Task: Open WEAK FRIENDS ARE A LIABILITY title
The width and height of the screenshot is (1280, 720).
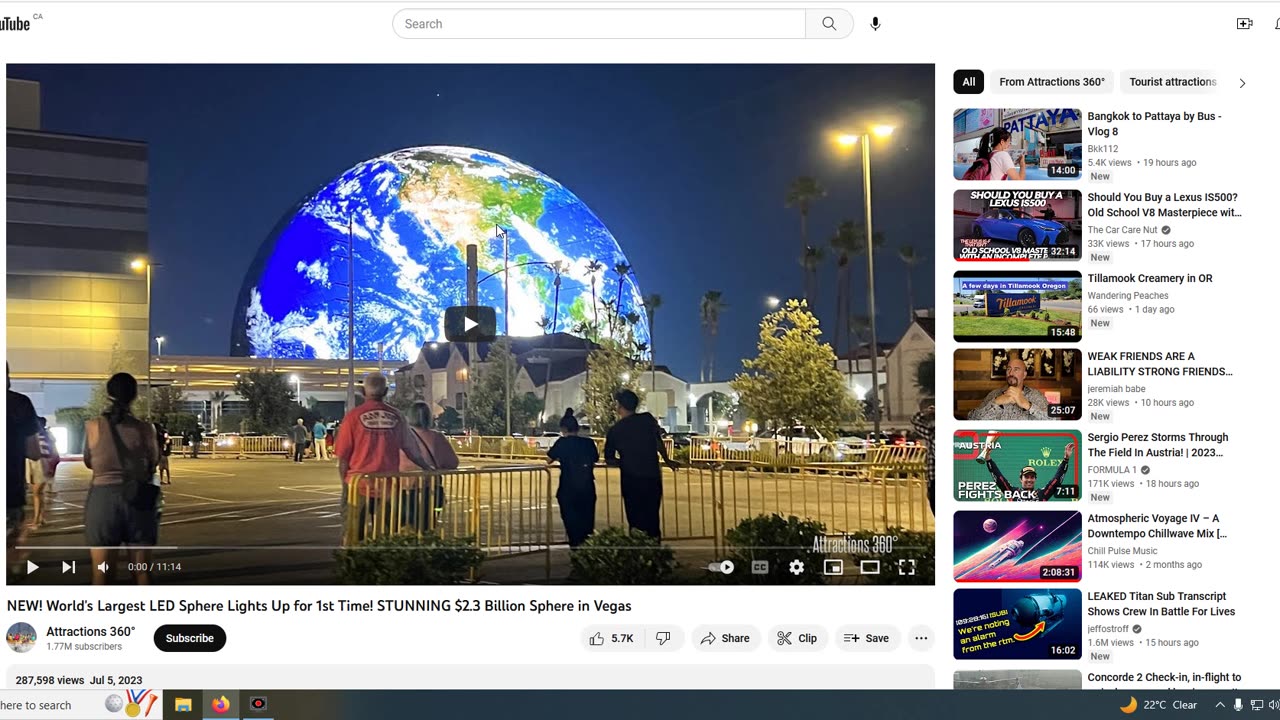Action: click(1160, 364)
